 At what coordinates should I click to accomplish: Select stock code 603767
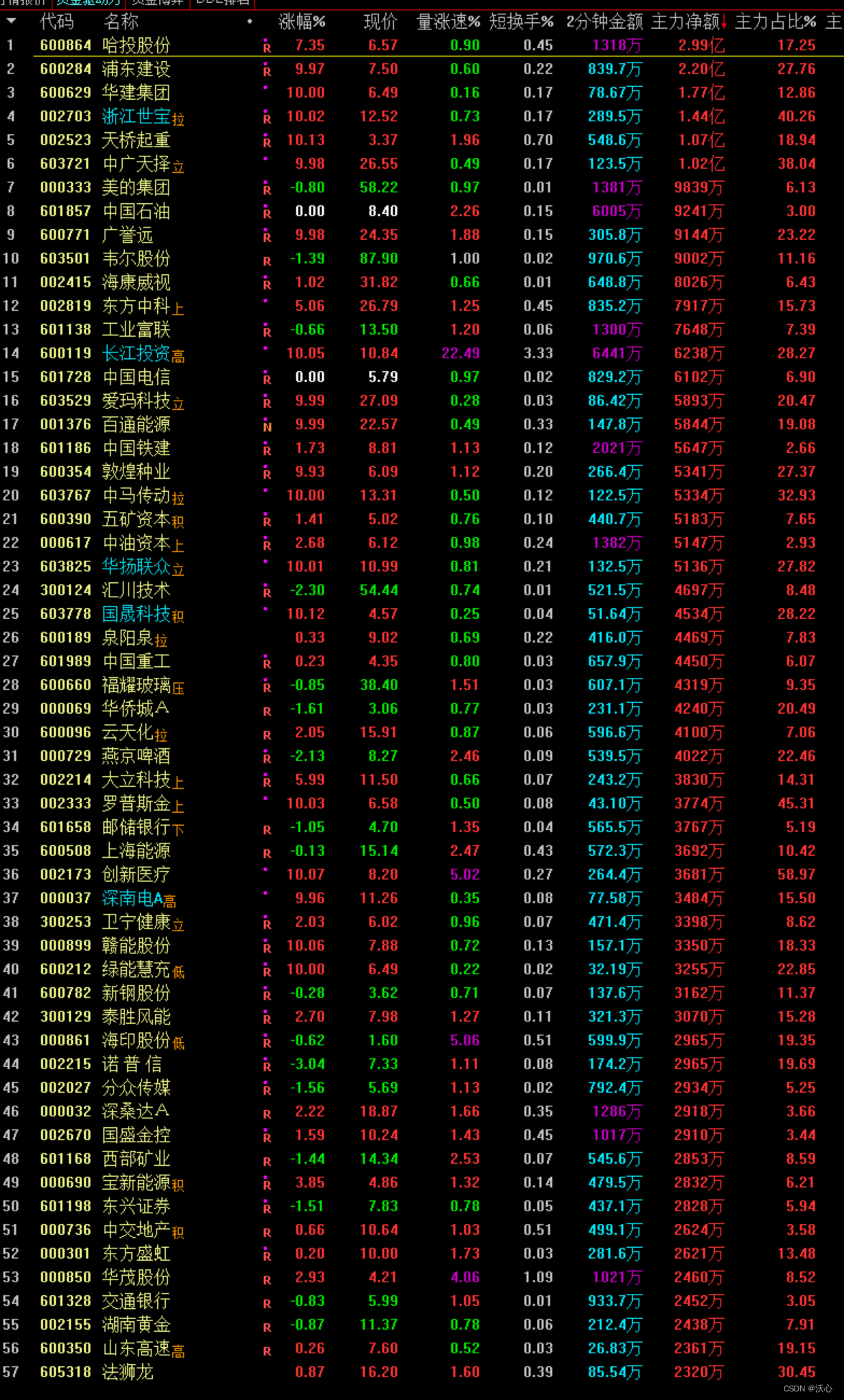65,495
